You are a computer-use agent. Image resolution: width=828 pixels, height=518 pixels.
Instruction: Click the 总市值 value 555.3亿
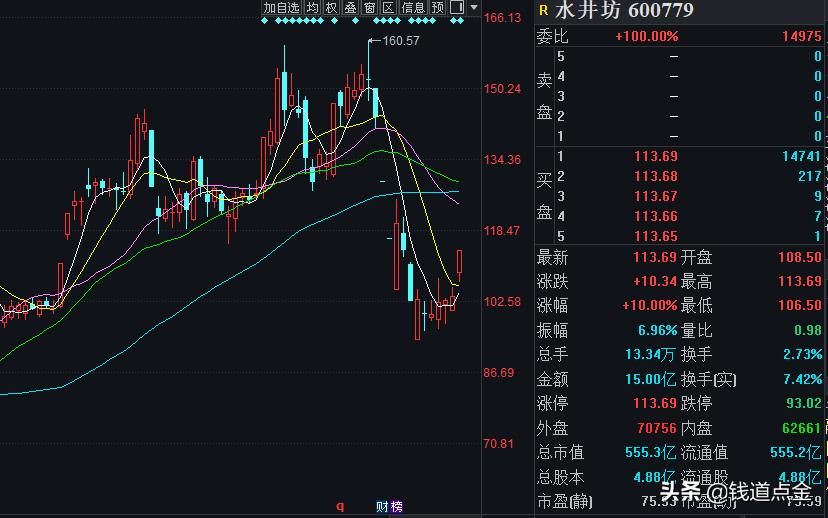tap(650, 453)
